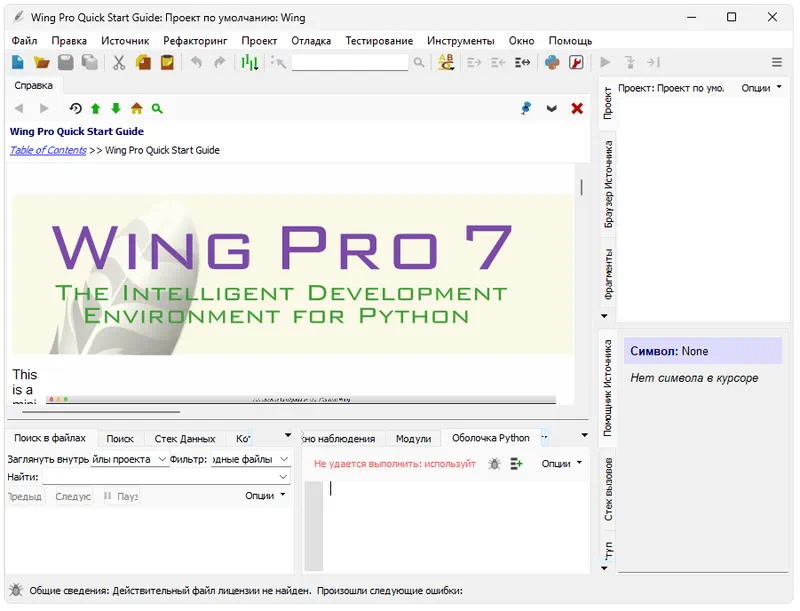
Task: Navigate forward in help viewer
Action: [x=44, y=108]
